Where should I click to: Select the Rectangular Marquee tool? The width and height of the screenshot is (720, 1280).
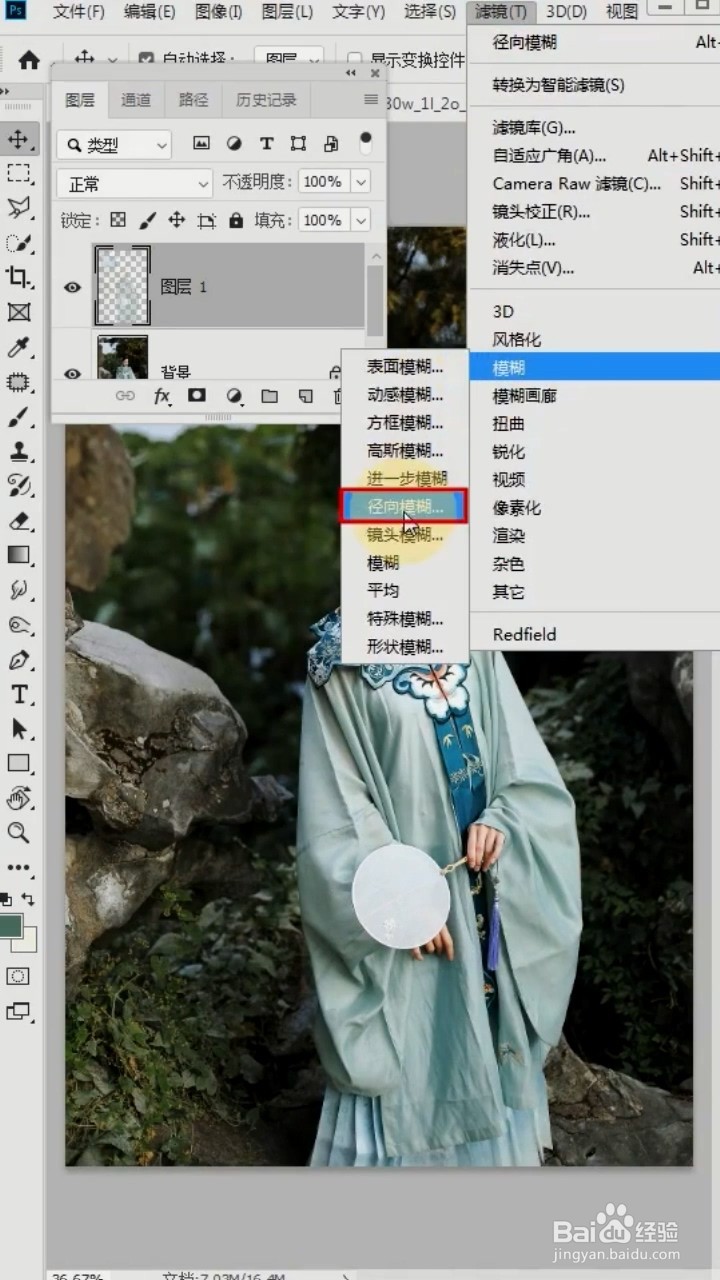(19, 174)
